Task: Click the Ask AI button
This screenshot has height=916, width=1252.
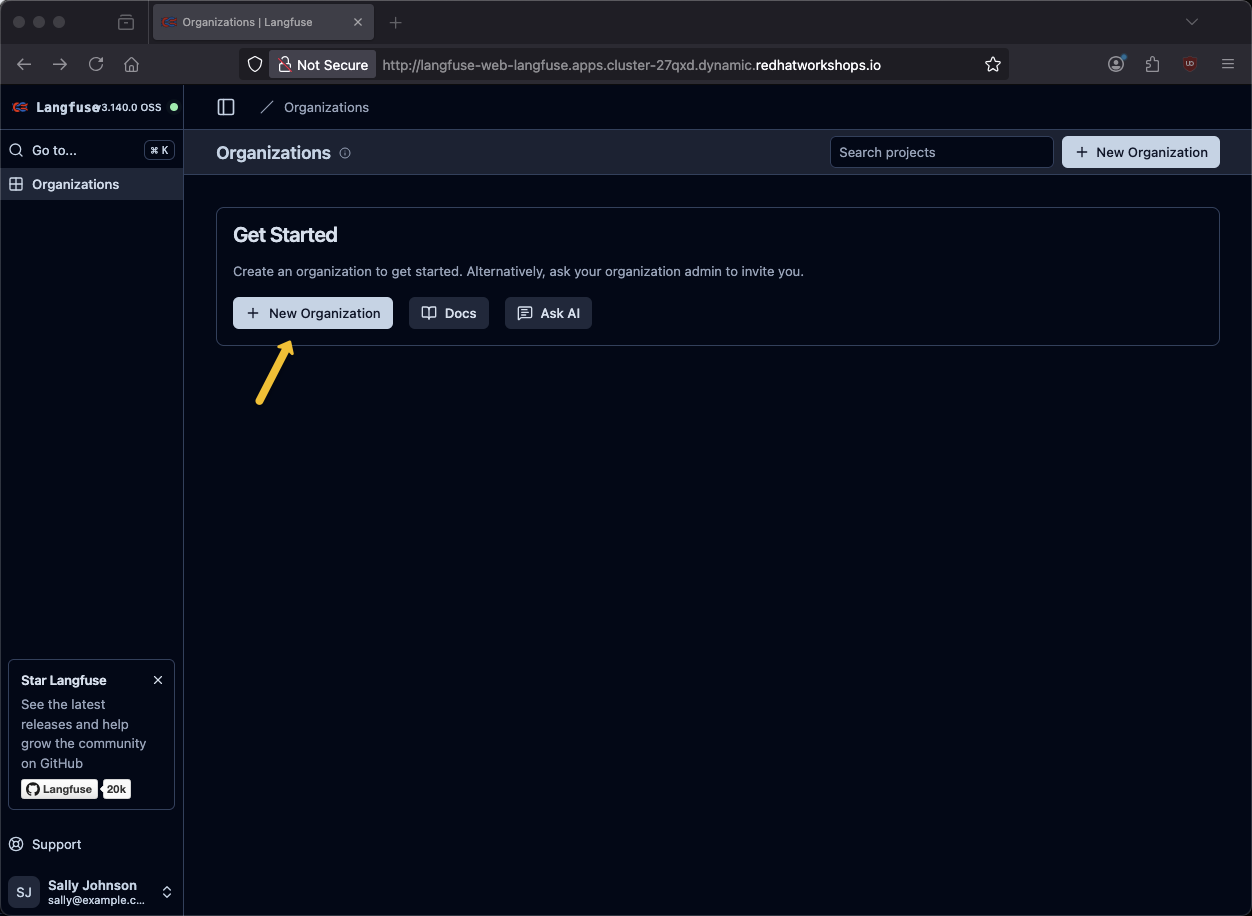Action: click(x=548, y=313)
